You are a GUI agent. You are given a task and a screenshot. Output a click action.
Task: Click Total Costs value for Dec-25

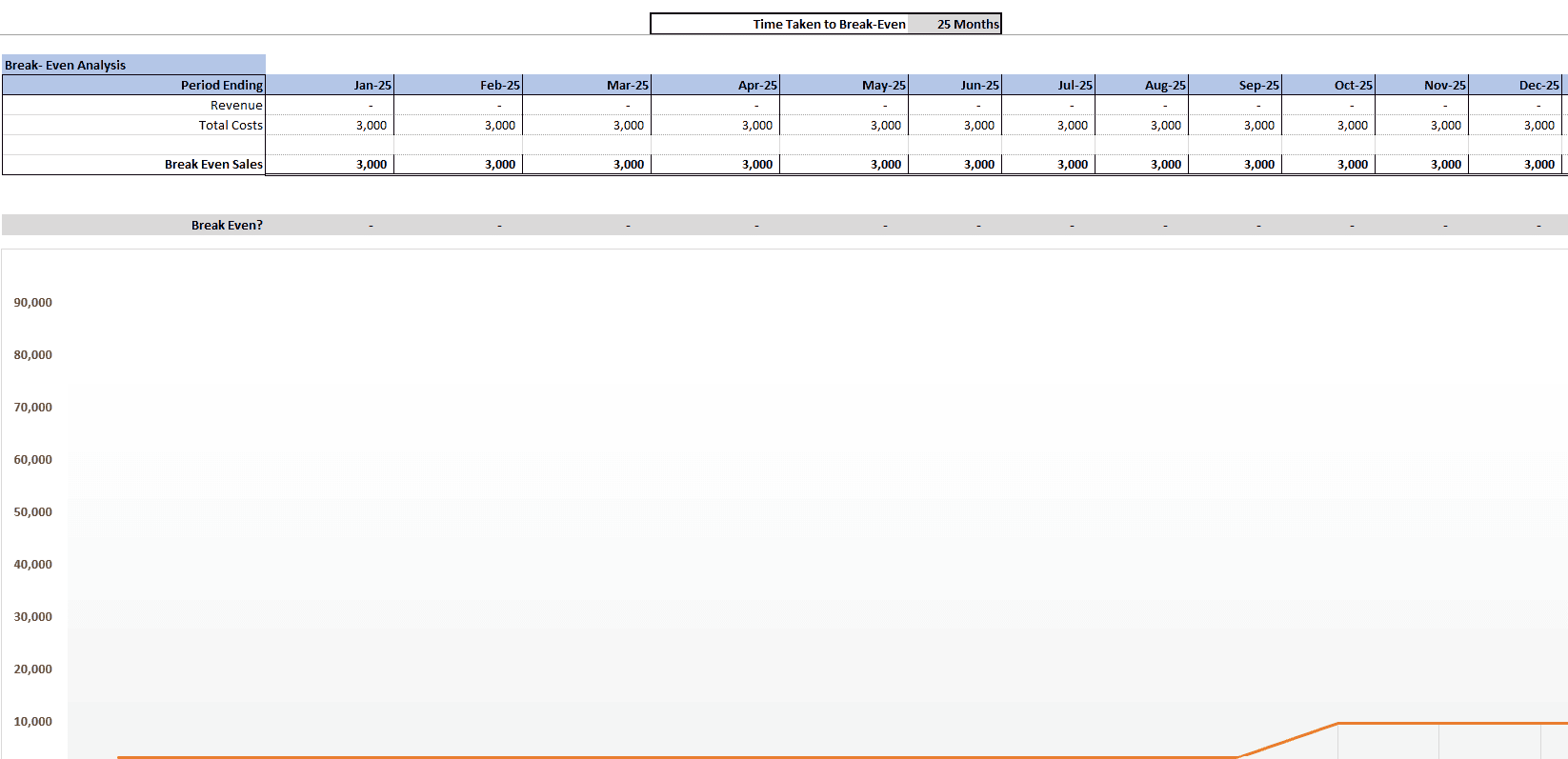1516,125
